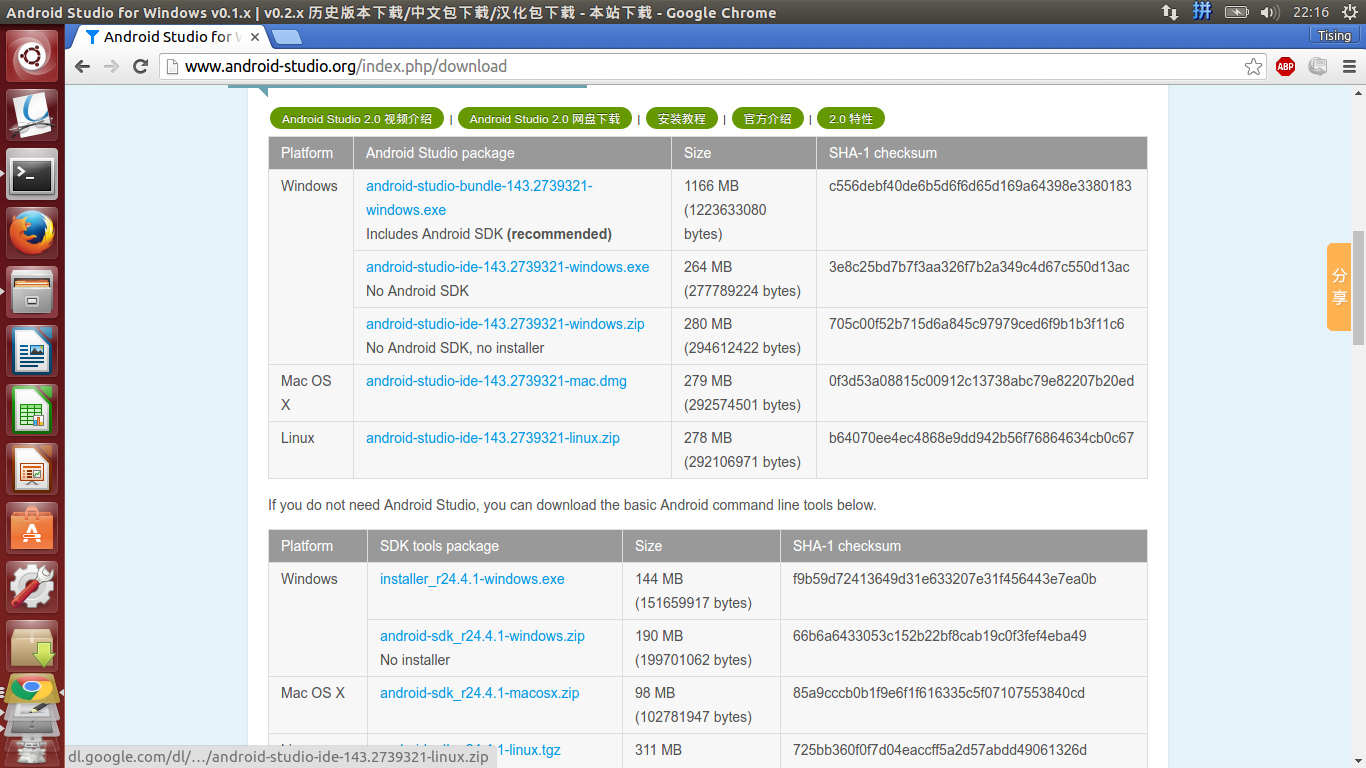This screenshot has width=1366, height=768.
Task: Open Chrome hamburger menu
Action: [x=1349, y=66]
